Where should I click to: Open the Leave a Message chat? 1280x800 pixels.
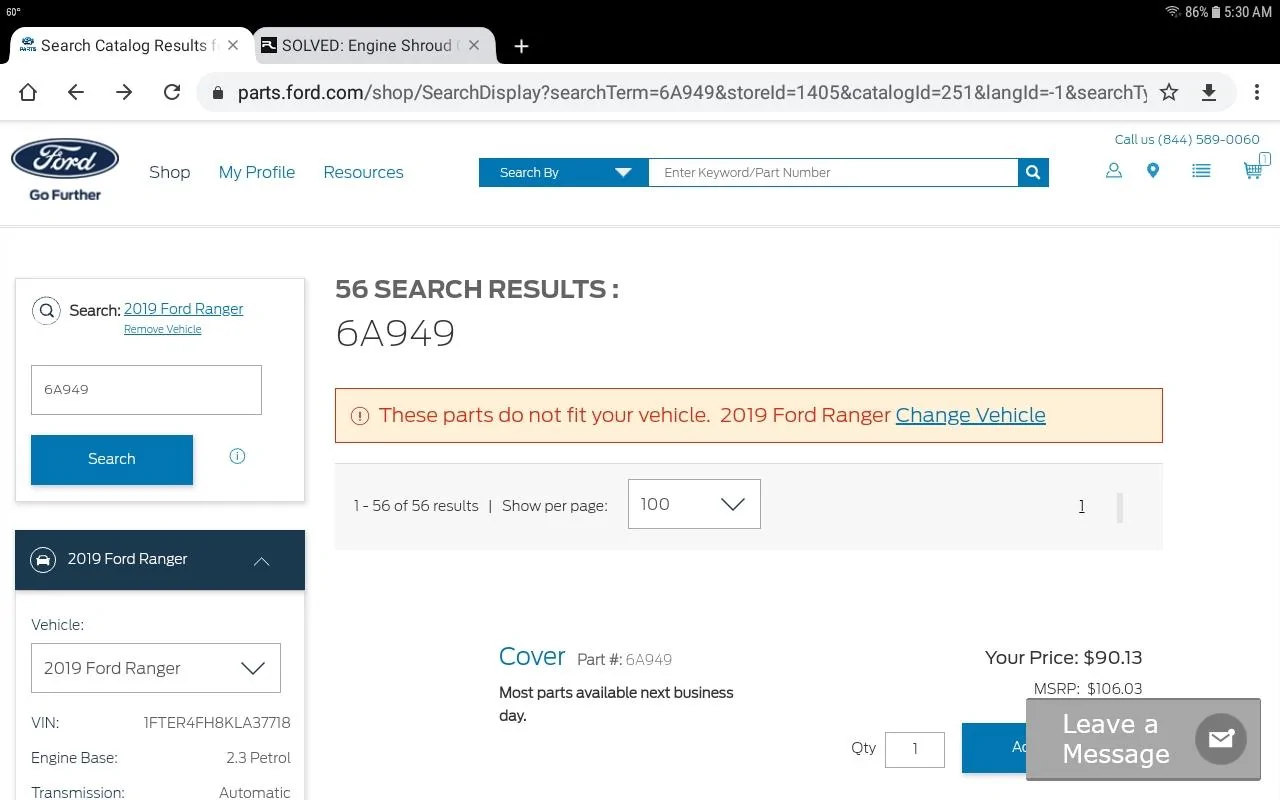[1143, 739]
